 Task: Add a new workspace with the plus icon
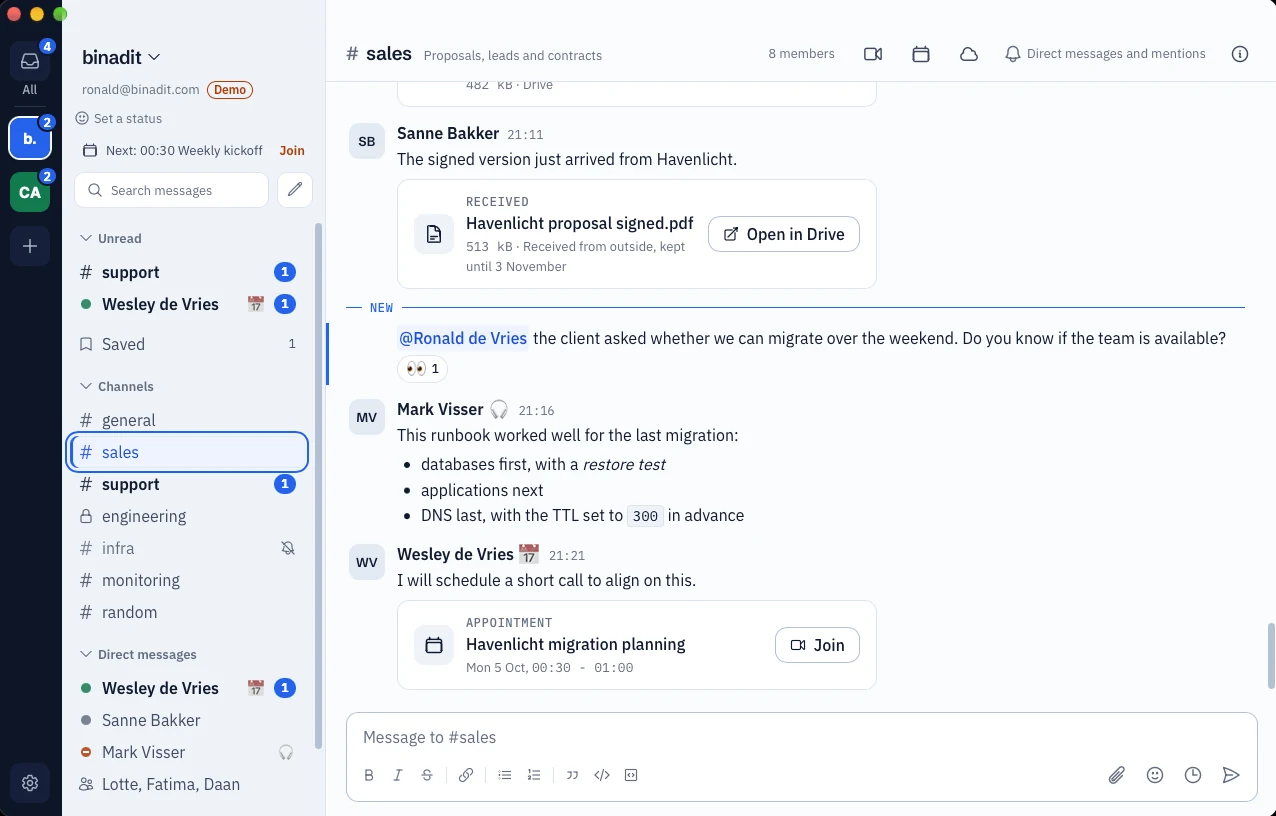(x=30, y=246)
